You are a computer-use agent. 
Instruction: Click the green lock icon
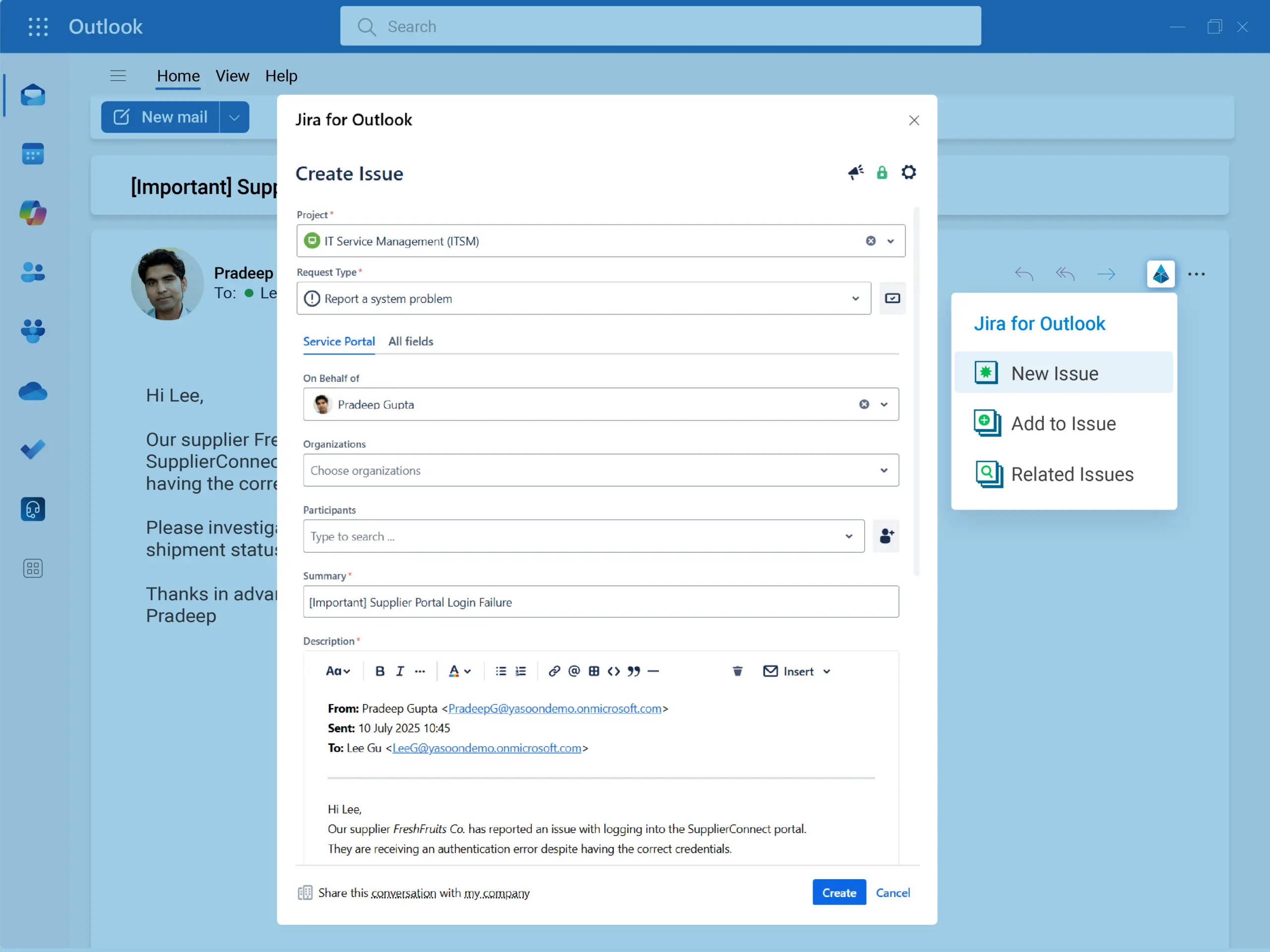pyautogui.click(x=882, y=172)
